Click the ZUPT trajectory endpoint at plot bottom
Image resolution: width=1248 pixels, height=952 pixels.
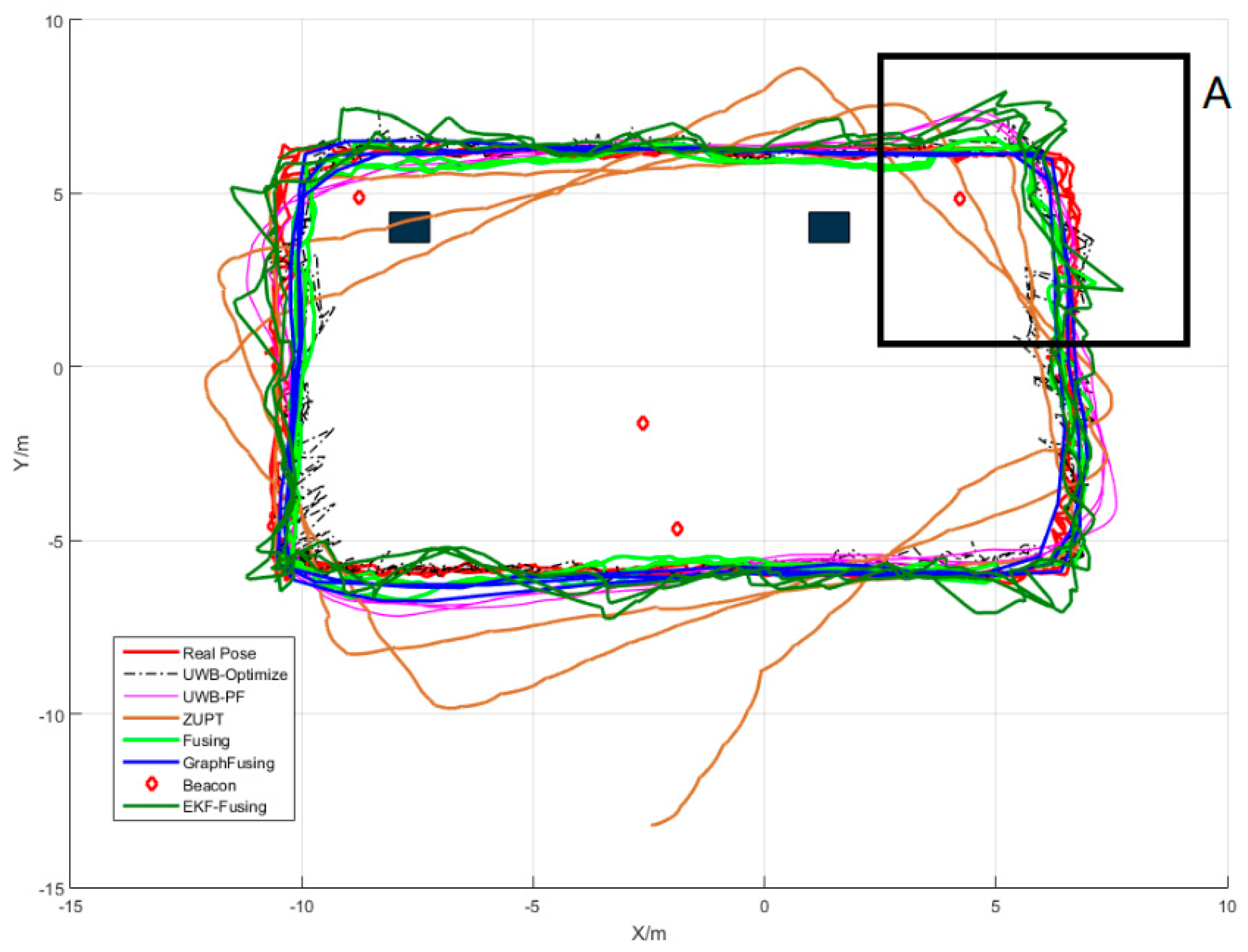653,825
